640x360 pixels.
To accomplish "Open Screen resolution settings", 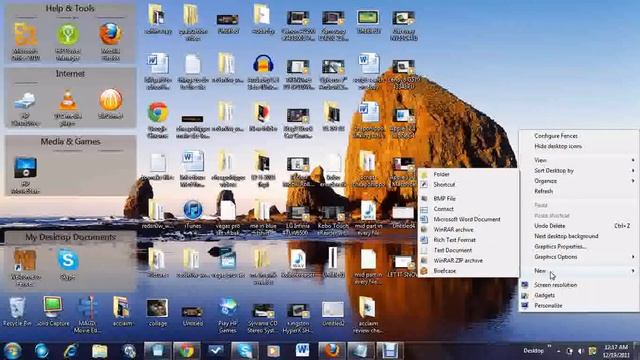I will [579, 285].
